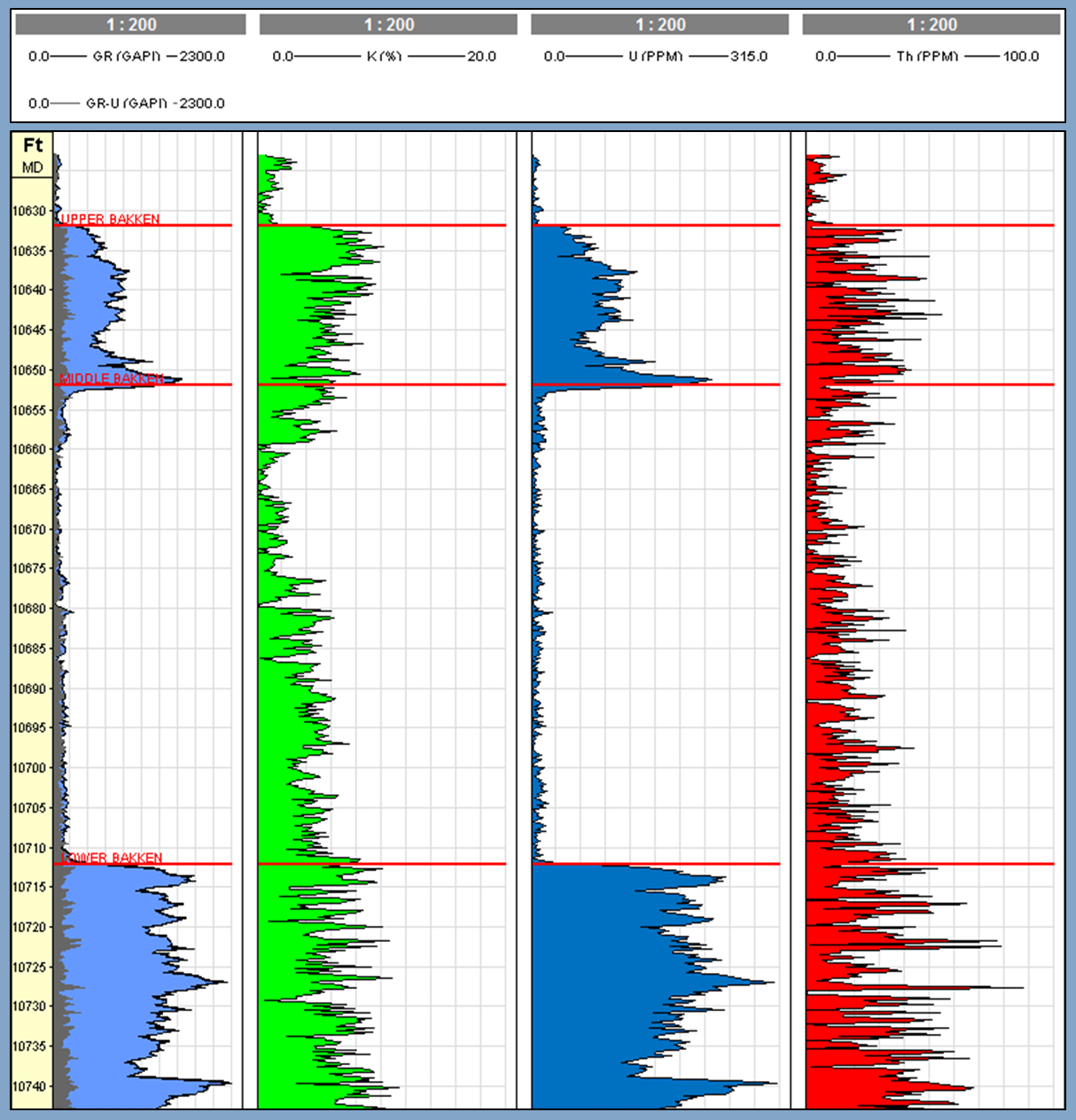Select the 1:200 header above the Th track
This screenshot has height=1120, width=1076.
point(932,25)
